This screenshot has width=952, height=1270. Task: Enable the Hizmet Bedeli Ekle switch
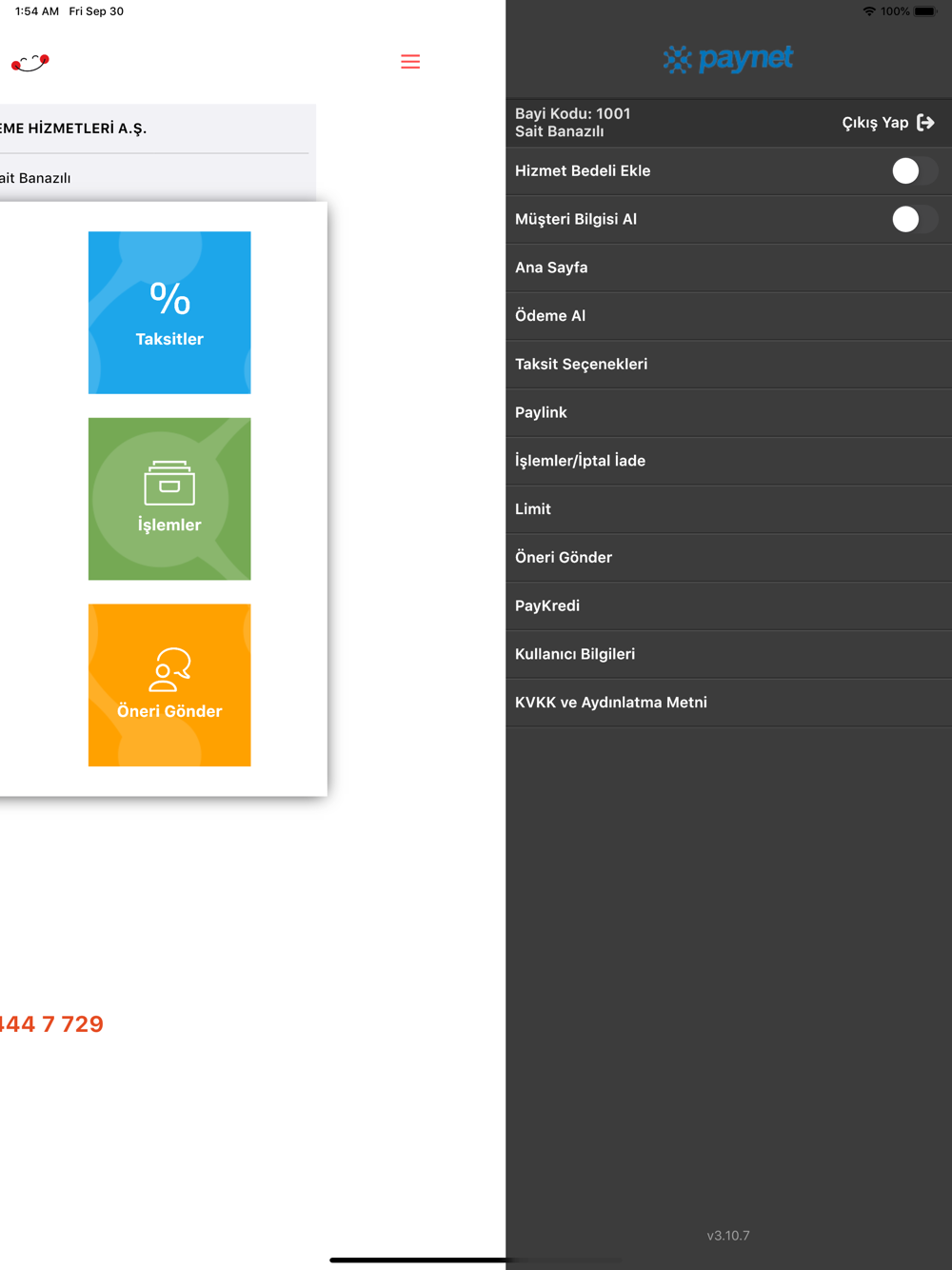coord(915,171)
